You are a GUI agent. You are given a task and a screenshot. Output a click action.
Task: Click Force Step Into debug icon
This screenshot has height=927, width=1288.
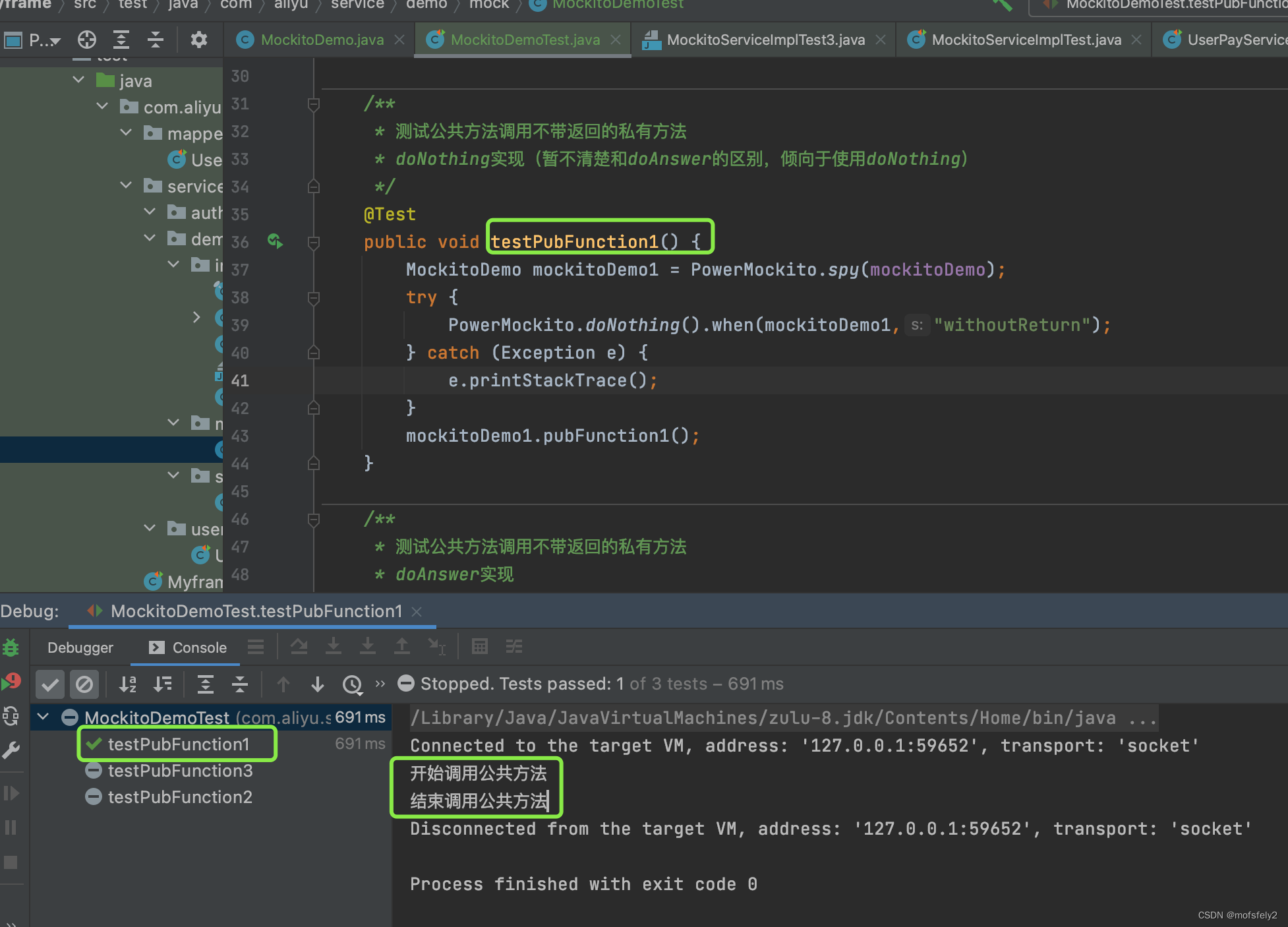(368, 647)
